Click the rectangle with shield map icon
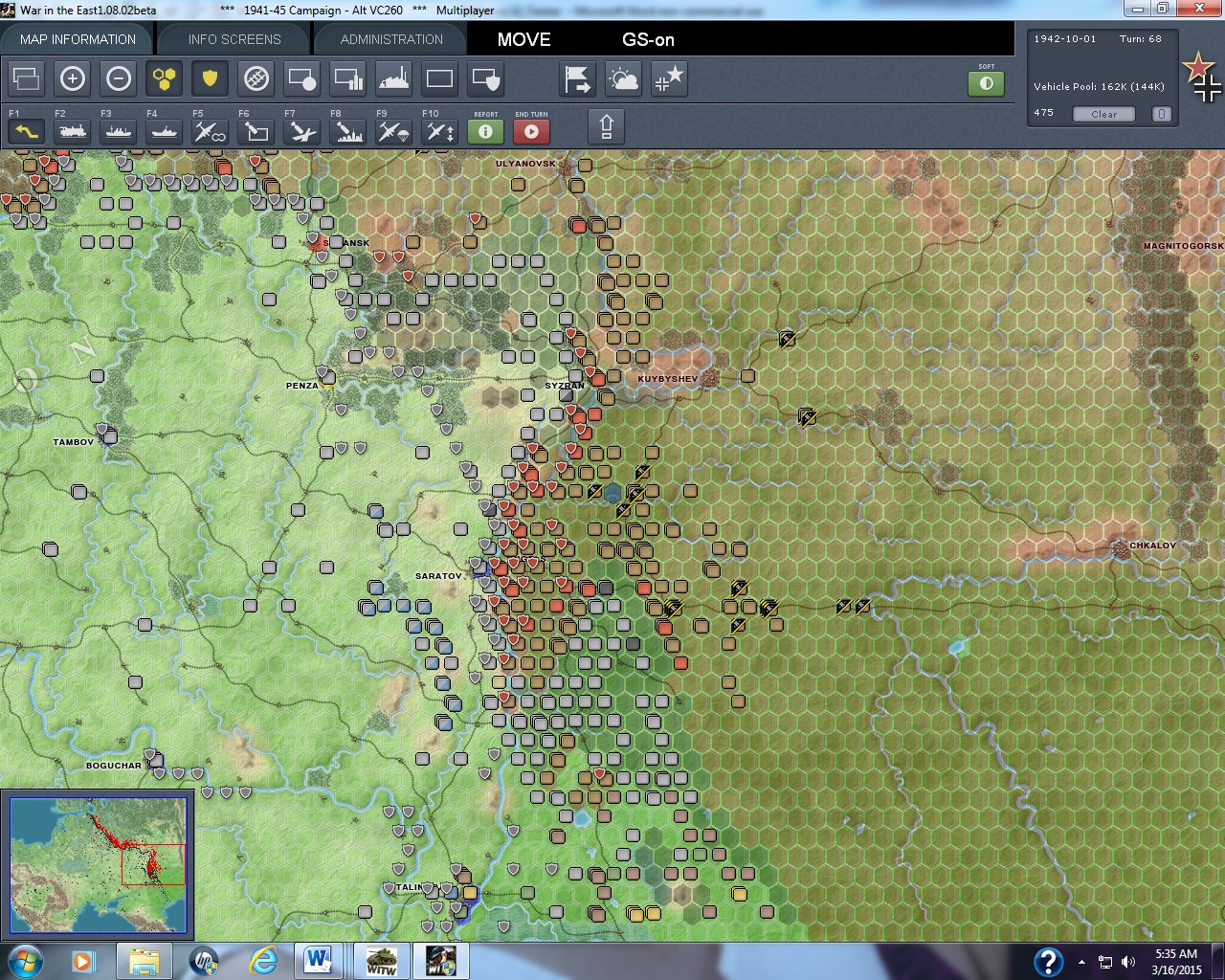 [x=486, y=78]
